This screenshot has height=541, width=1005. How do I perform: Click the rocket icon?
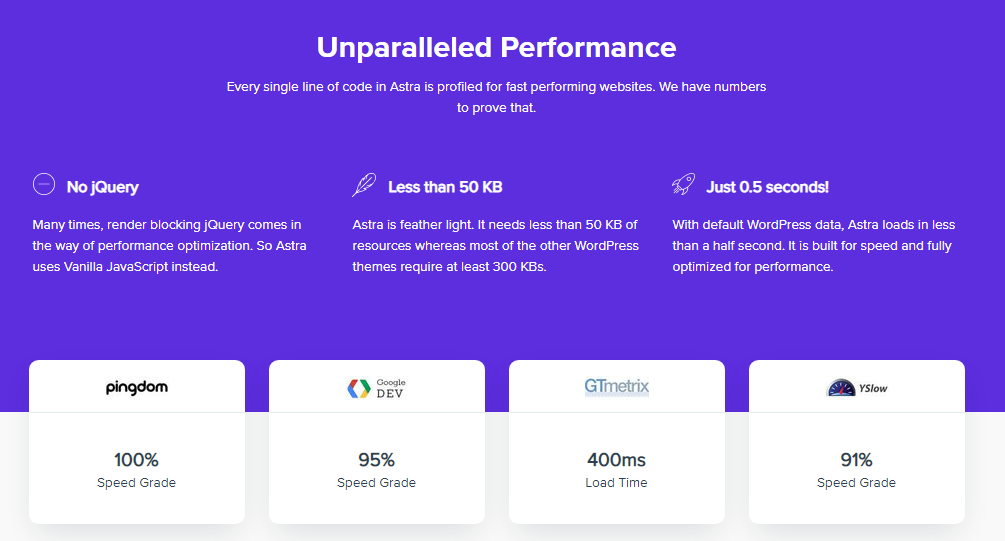click(x=684, y=185)
